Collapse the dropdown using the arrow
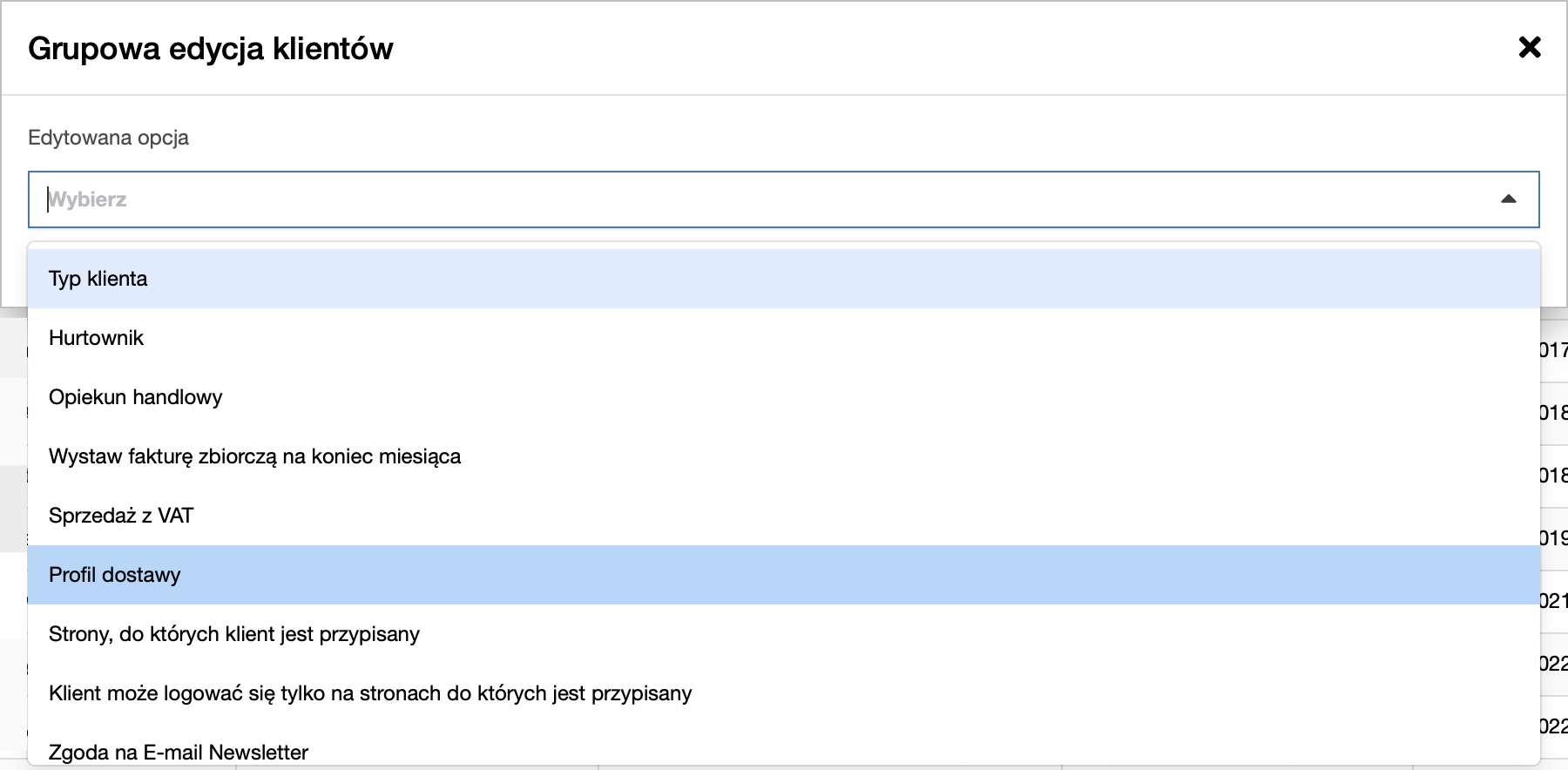 tap(1509, 199)
